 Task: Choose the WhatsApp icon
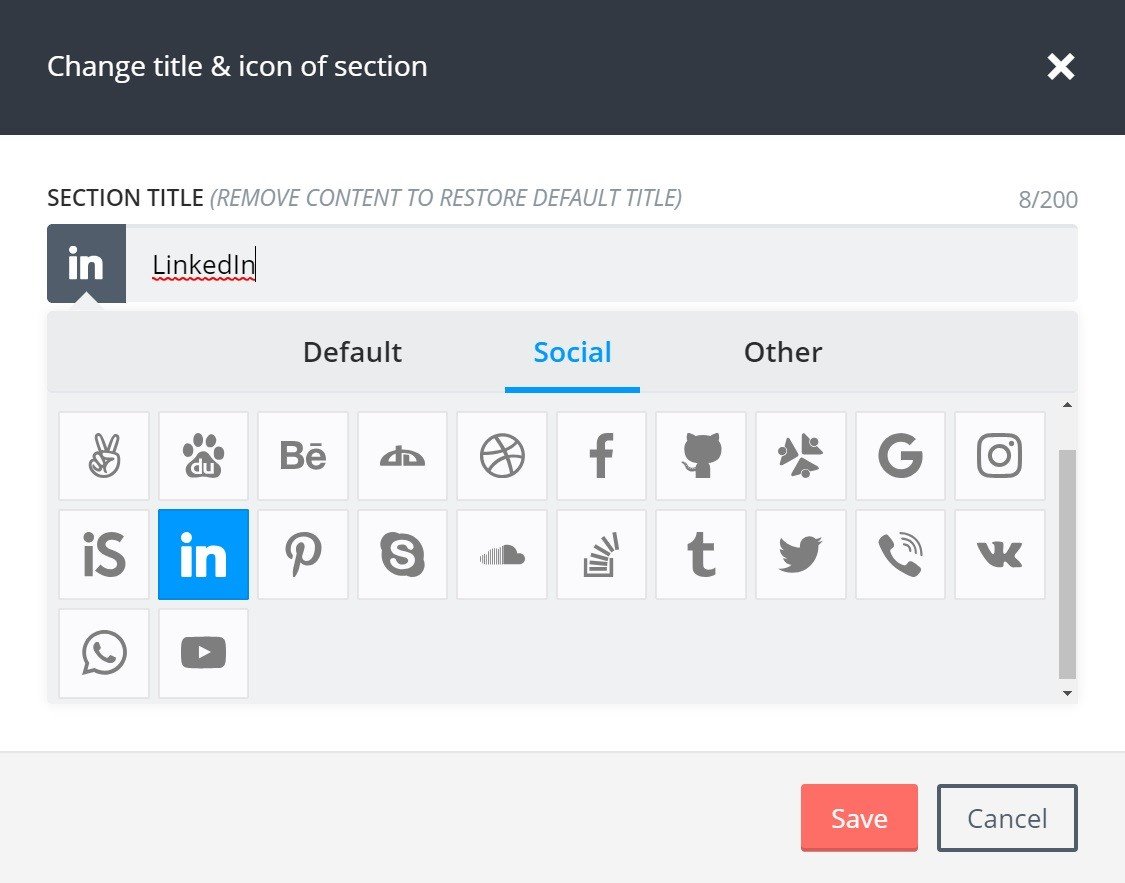pyautogui.click(x=103, y=653)
